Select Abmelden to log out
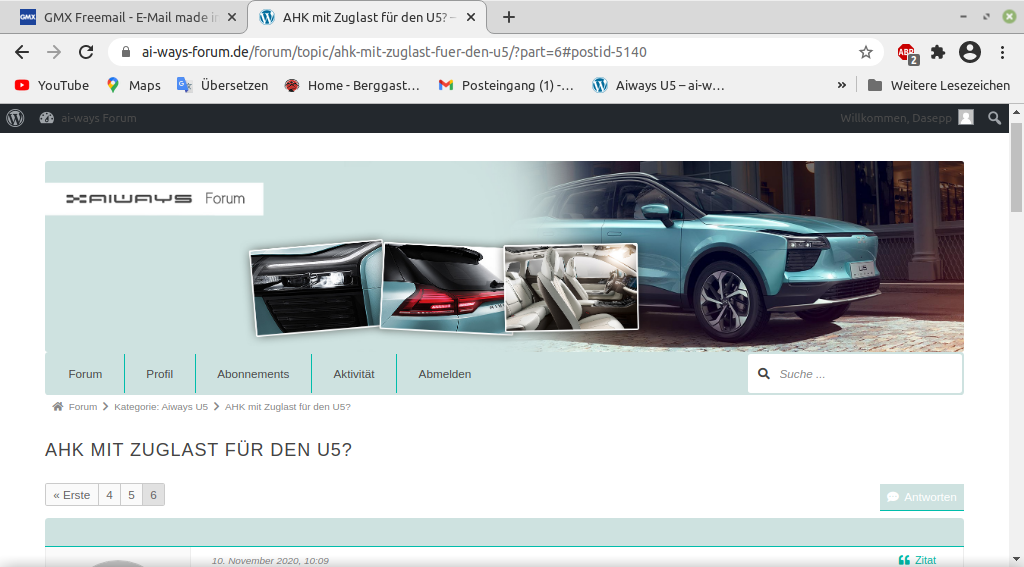Image resolution: width=1024 pixels, height=567 pixels. [x=445, y=374]
